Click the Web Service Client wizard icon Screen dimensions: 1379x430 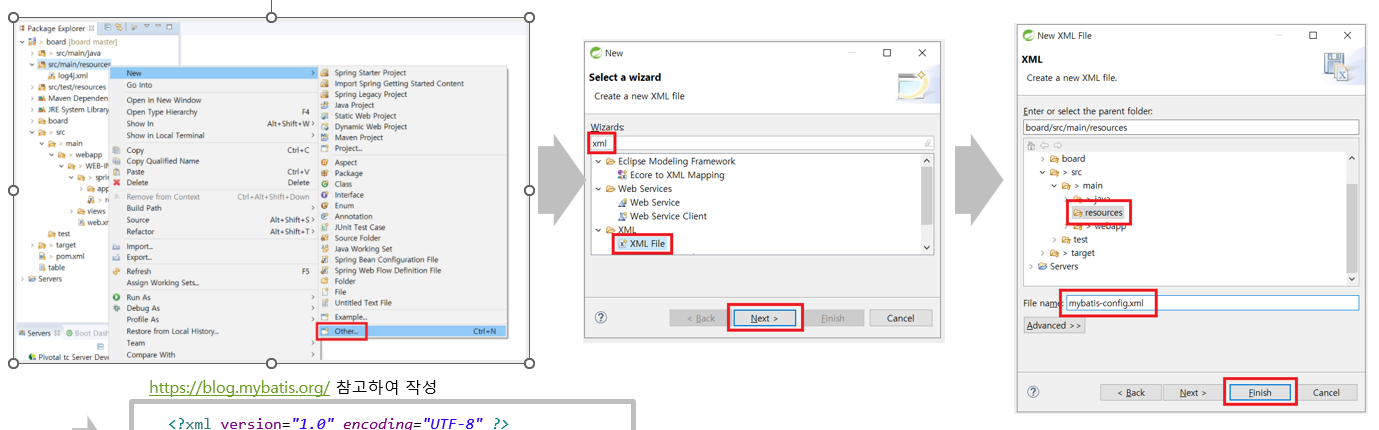[621, 216]
